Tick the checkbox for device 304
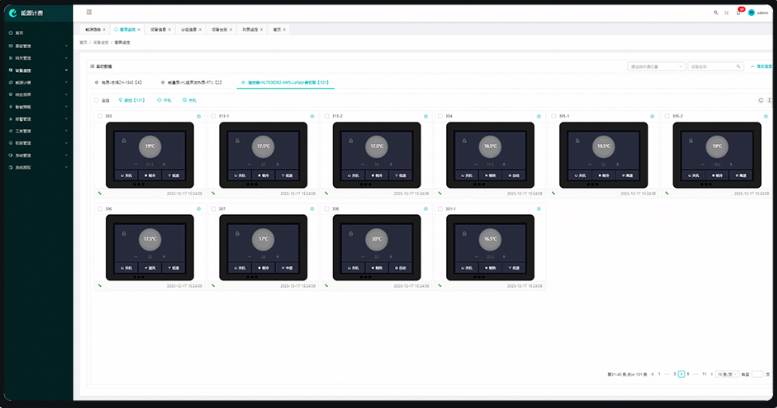Viewport: 777px width, 408px height. tap(441, 116)
